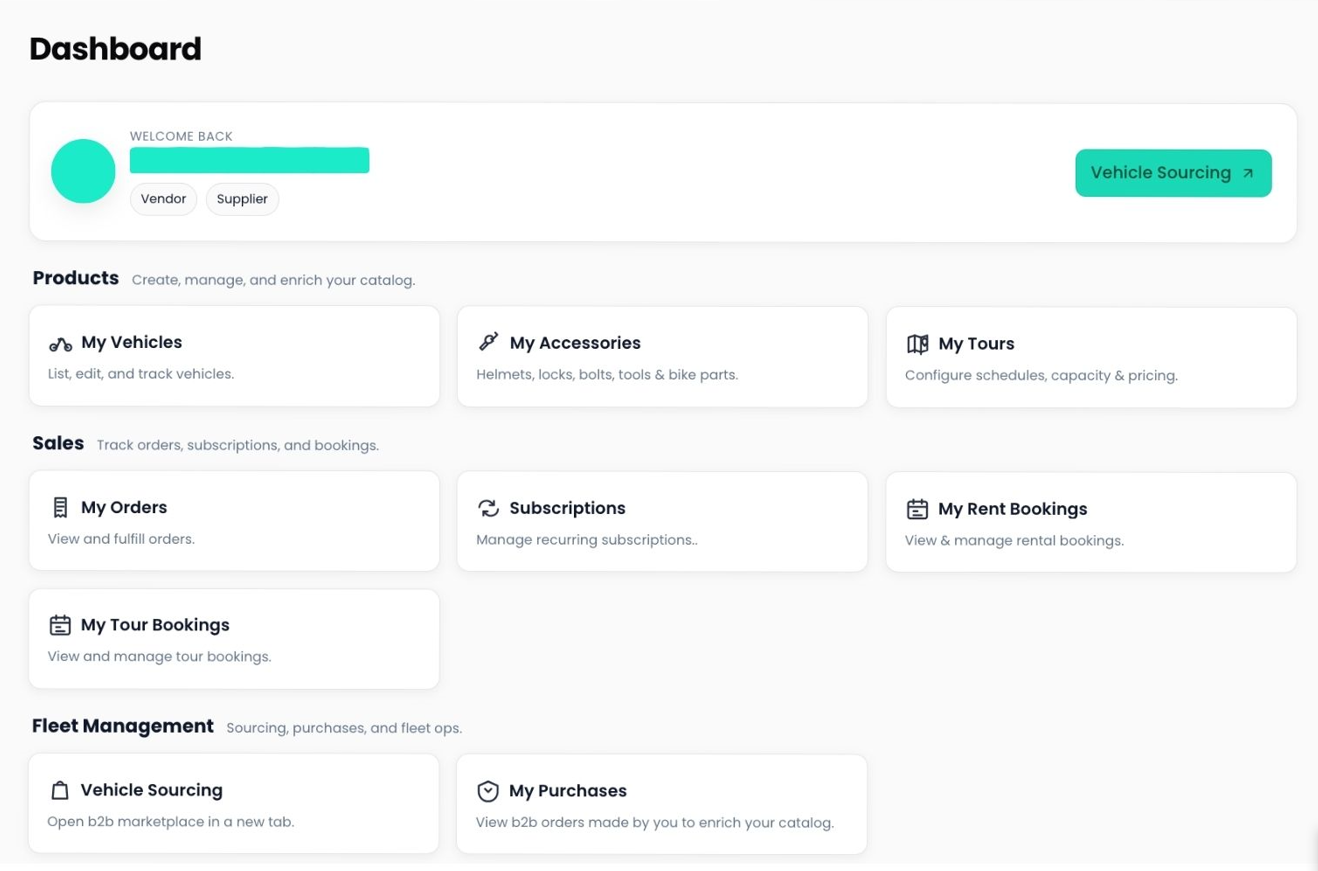Click the recurring arrows icon on Subscriptions card
This screenshot has width=1318, height=871.
(488, 508)
